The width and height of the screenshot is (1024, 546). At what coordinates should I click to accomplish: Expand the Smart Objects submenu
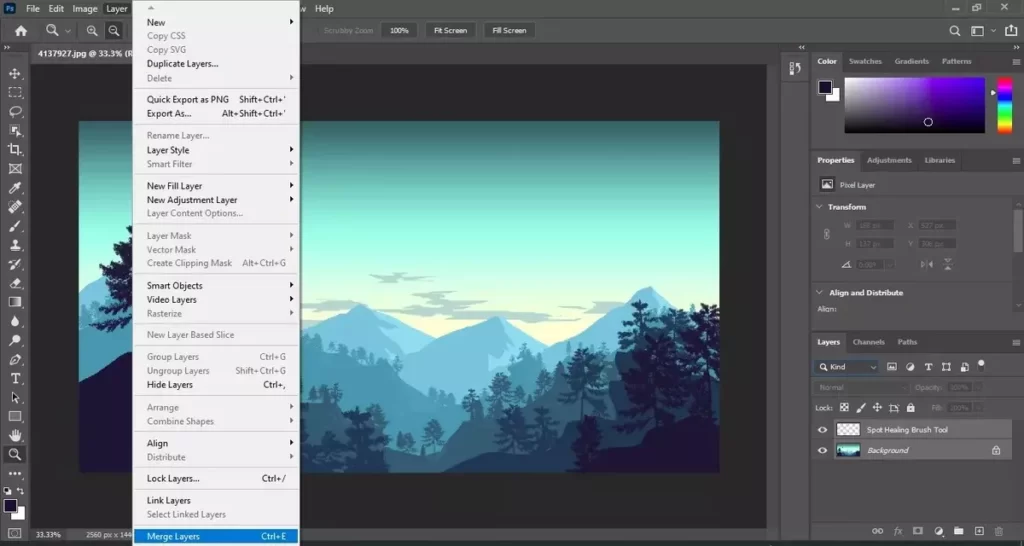[216, 285]
